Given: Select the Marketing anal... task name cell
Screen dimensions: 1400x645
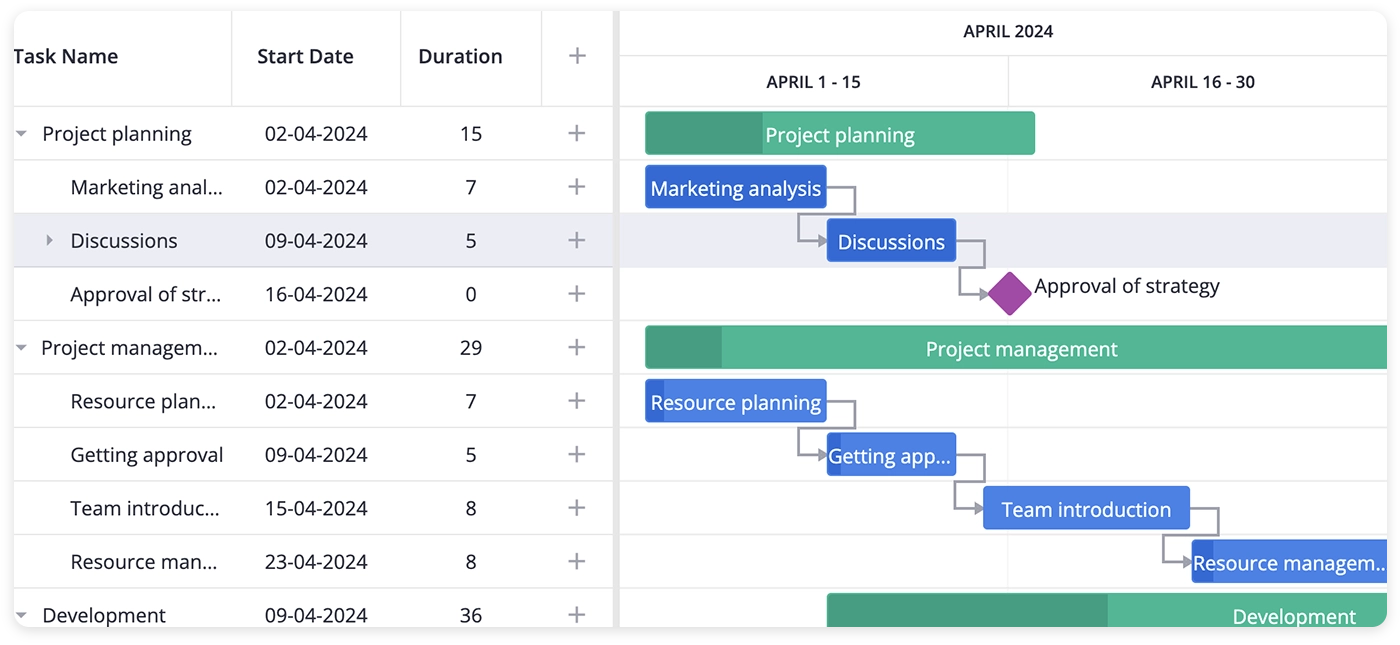Looking at the screenshot, I should pos(147,187).
